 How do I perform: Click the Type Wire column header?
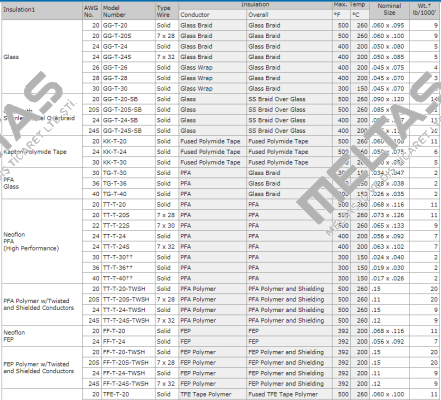point(164,11)
